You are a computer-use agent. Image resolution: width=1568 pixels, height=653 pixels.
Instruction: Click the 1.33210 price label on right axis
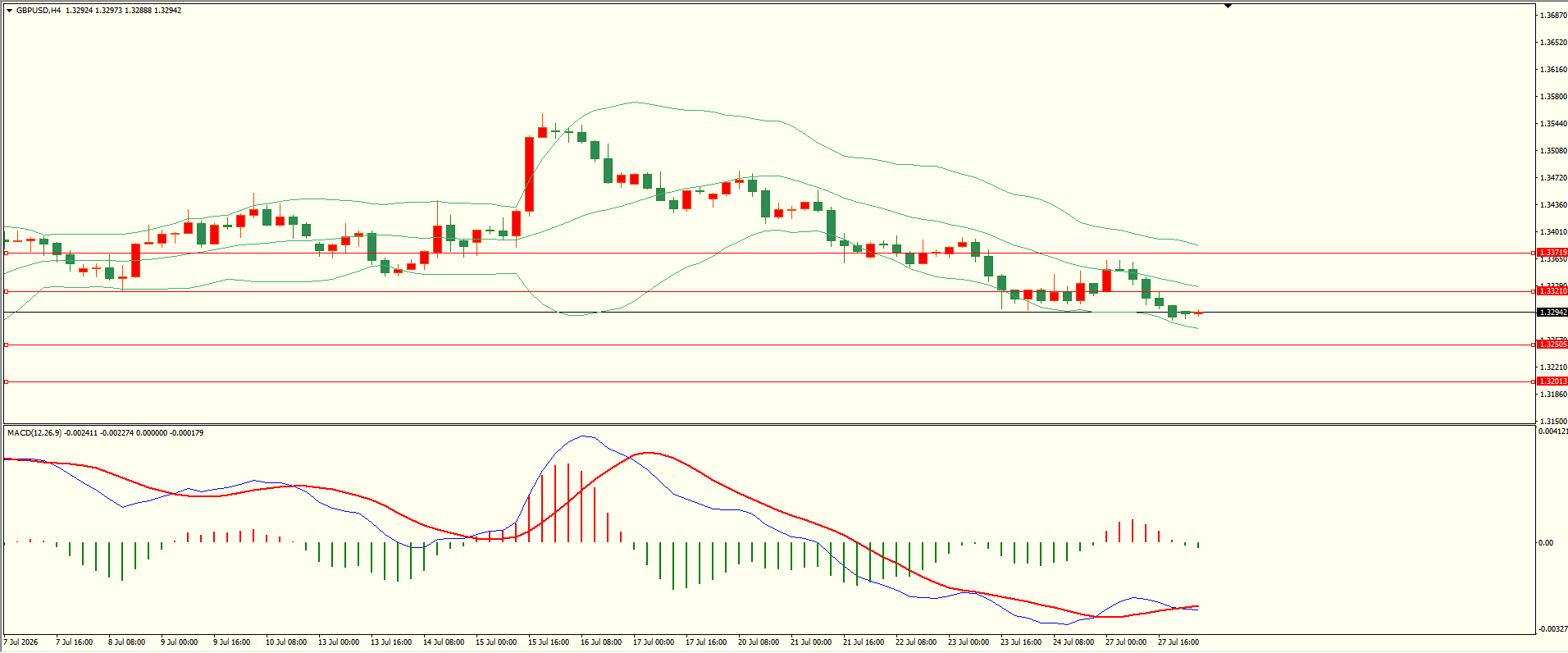point(1552,291)
